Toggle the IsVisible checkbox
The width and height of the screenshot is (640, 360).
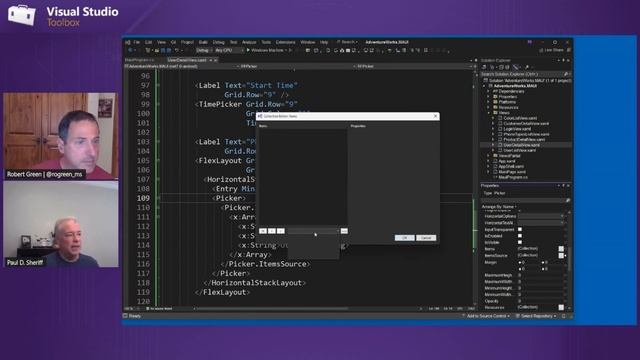tap(520, 242)
